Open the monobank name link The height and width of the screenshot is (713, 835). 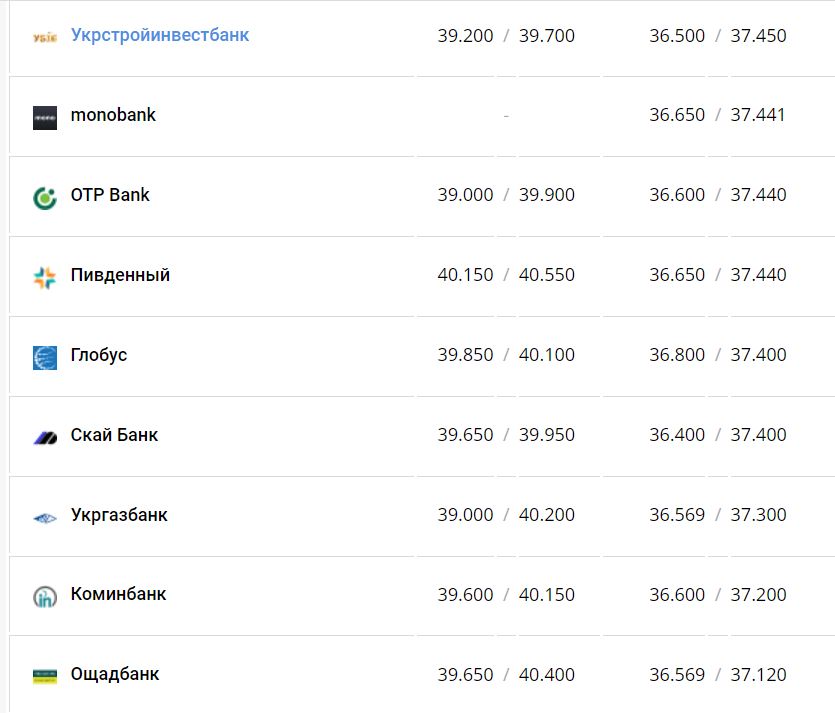coord(113,115)
